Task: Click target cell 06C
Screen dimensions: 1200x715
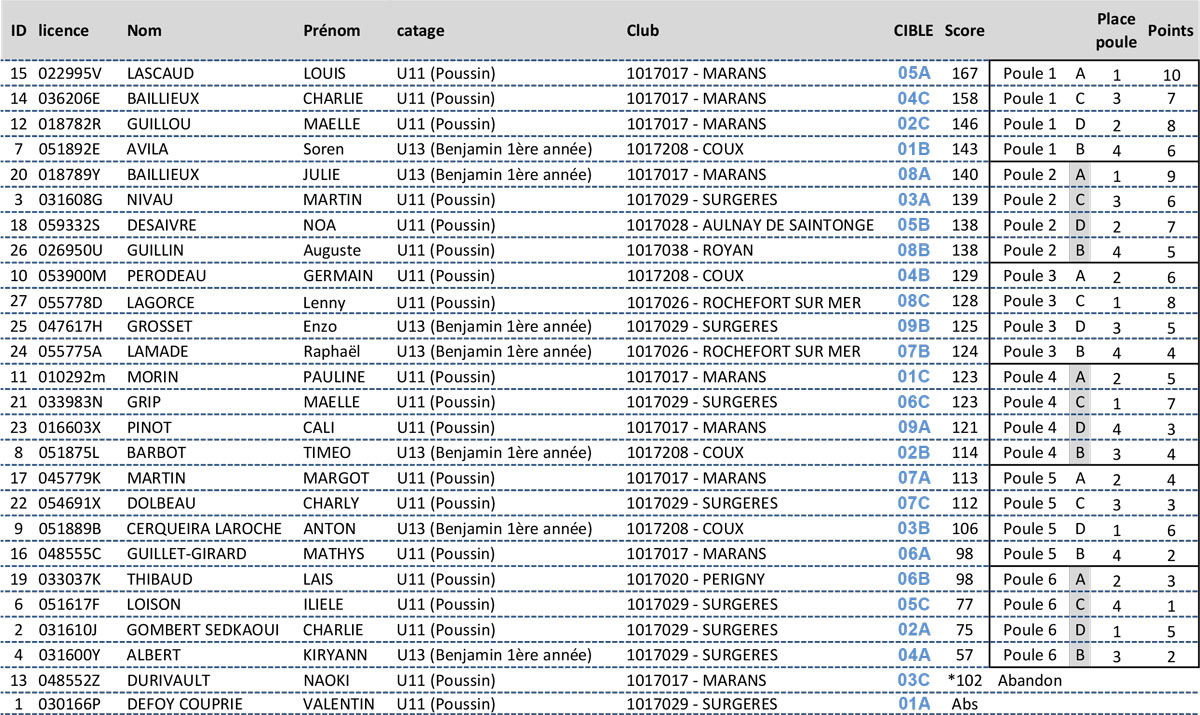Action: click(x=914, y=402)
